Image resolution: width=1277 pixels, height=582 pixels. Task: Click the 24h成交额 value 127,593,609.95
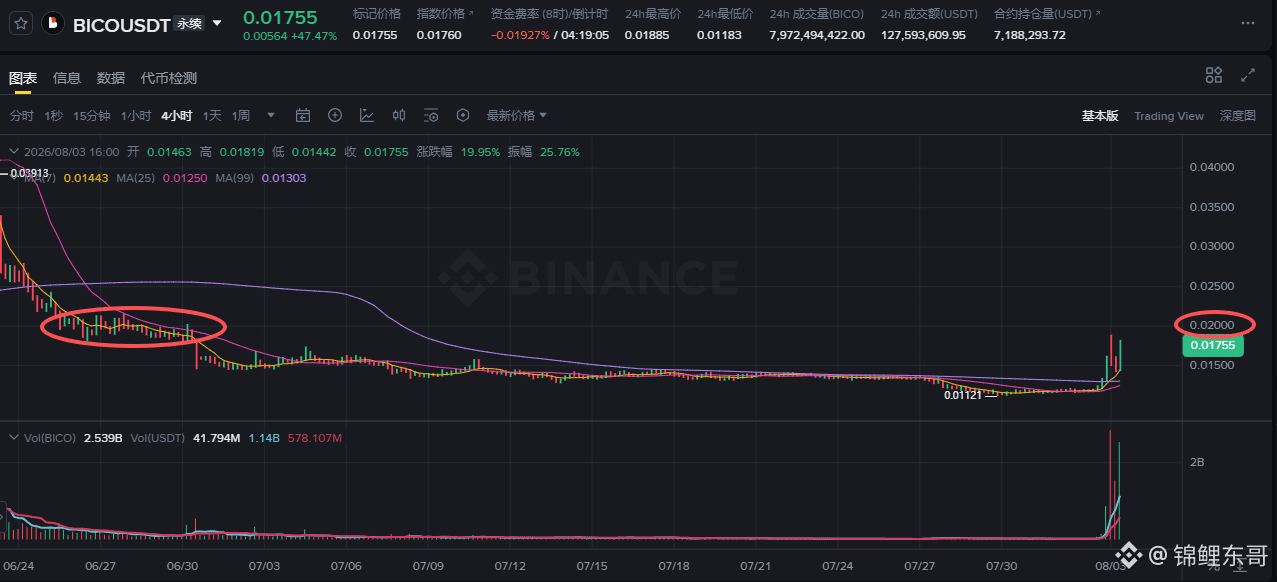coord(923,35)
